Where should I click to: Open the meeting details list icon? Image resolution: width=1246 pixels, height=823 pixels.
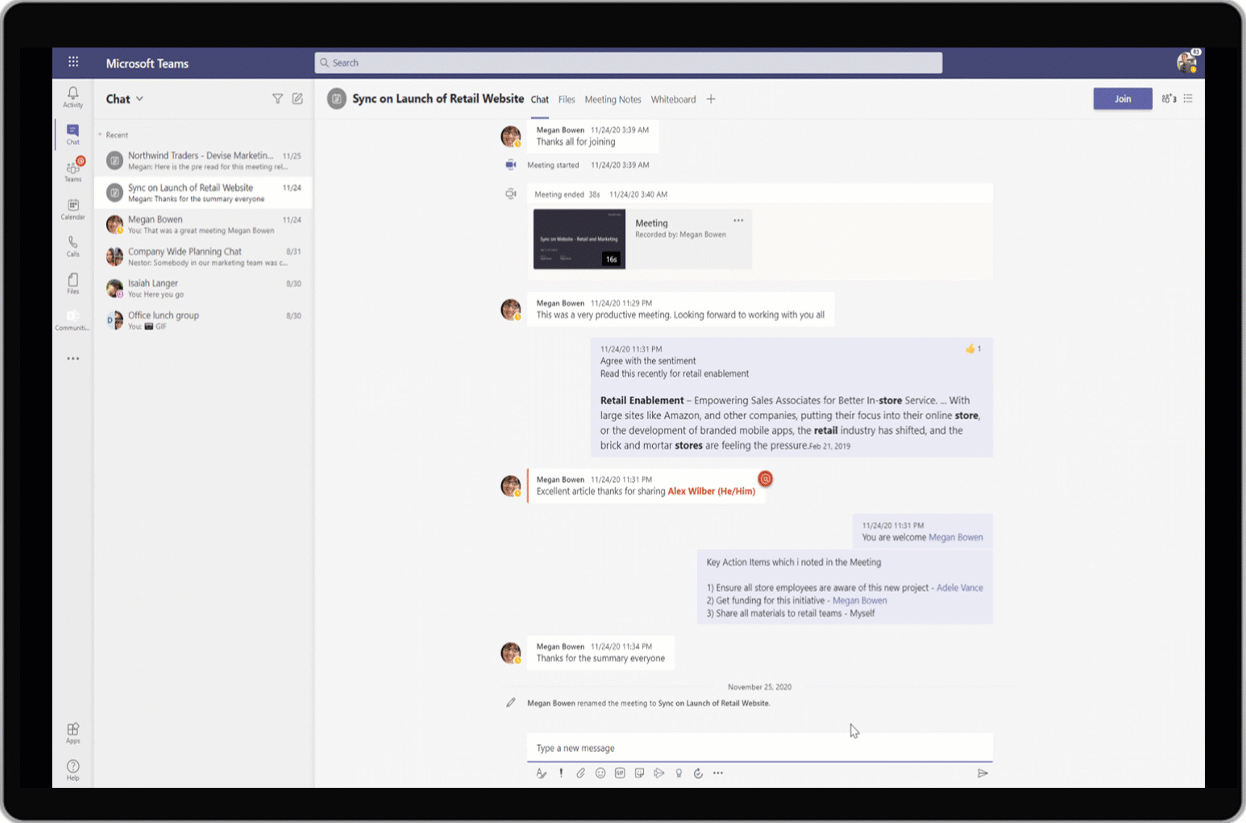(x=1188, y=99)
